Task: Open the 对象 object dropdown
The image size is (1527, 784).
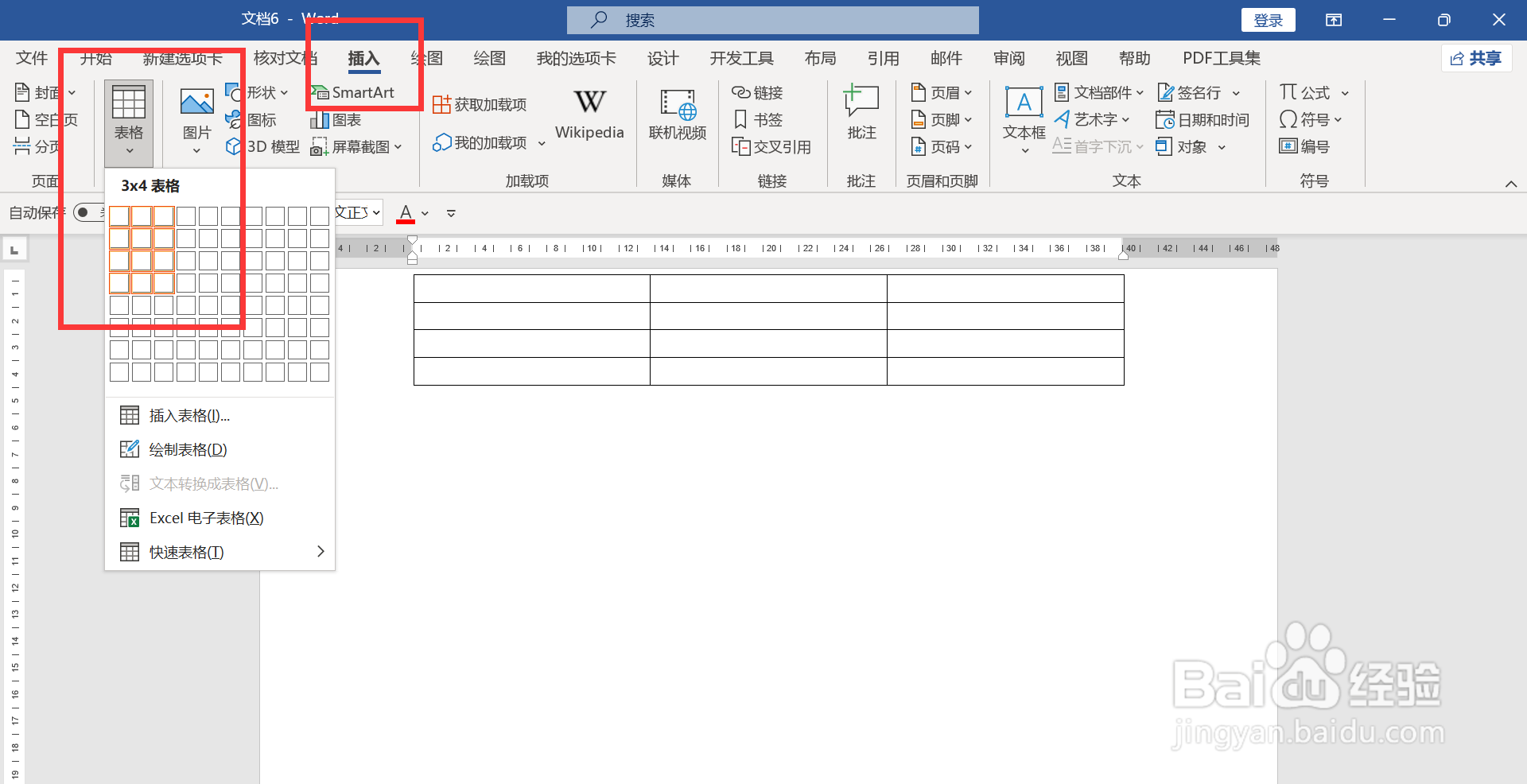Action: pyautogui.click(x=1191, y=147)
